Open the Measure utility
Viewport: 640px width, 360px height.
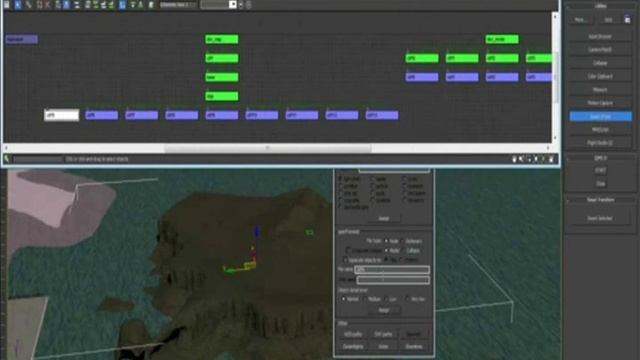point(600,89)
